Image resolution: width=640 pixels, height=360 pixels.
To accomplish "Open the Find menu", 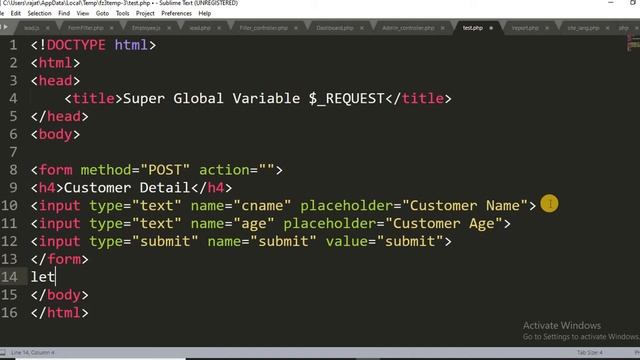I will 64,13.
